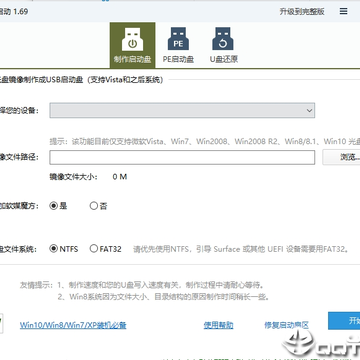Click the 升级到完整版 link
Screen dimensions: 360x360
(302, 12)
